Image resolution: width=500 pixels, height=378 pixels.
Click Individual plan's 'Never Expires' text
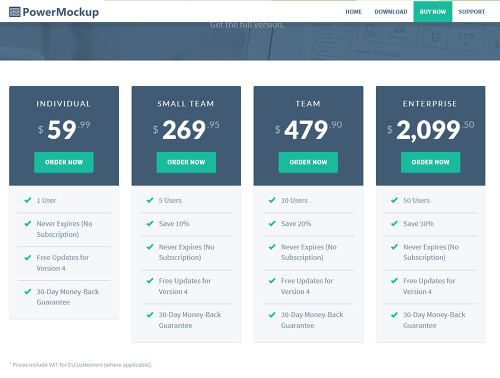click(64, 229)
